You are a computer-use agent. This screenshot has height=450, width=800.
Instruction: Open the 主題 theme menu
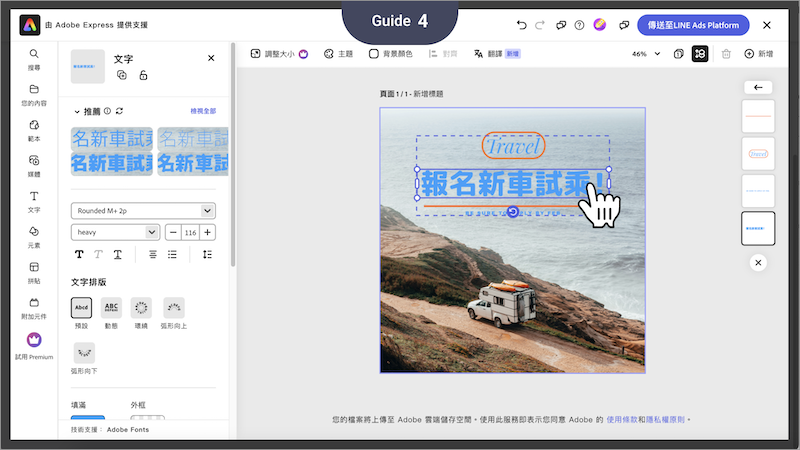point(337,54)
